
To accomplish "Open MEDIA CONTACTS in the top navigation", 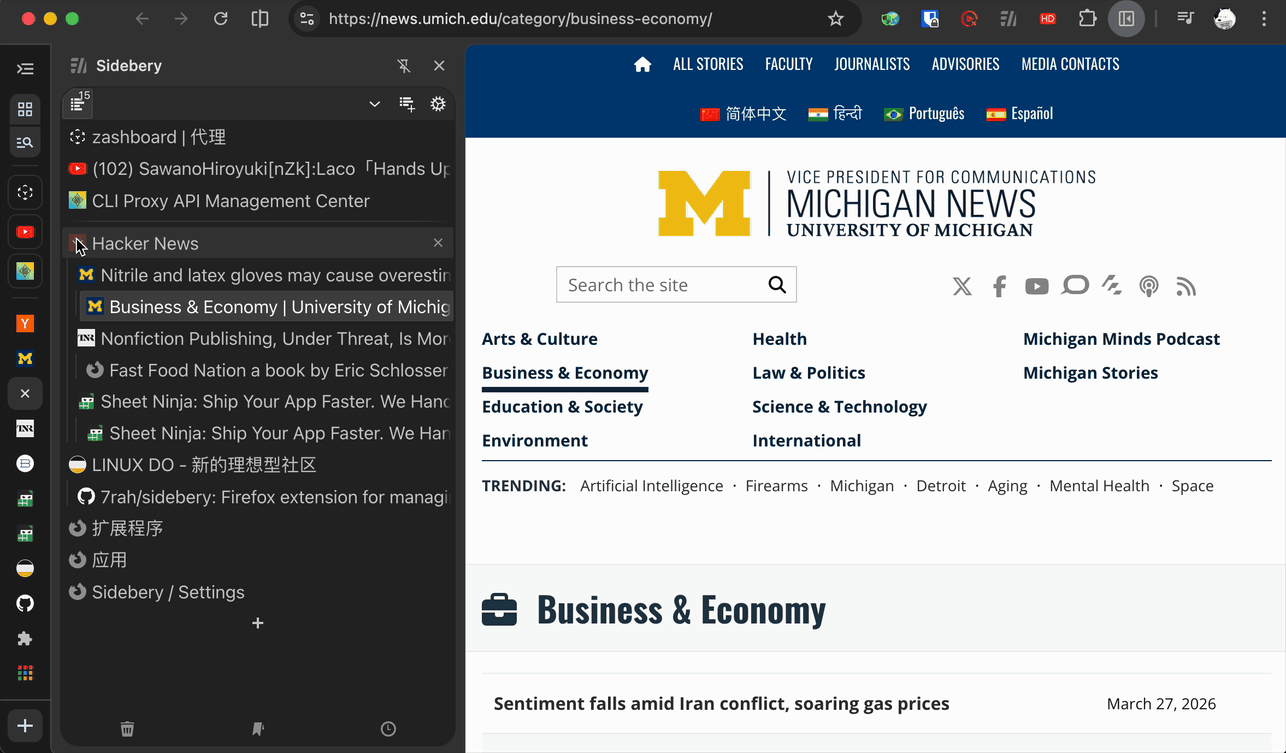I will (1070, 64).
